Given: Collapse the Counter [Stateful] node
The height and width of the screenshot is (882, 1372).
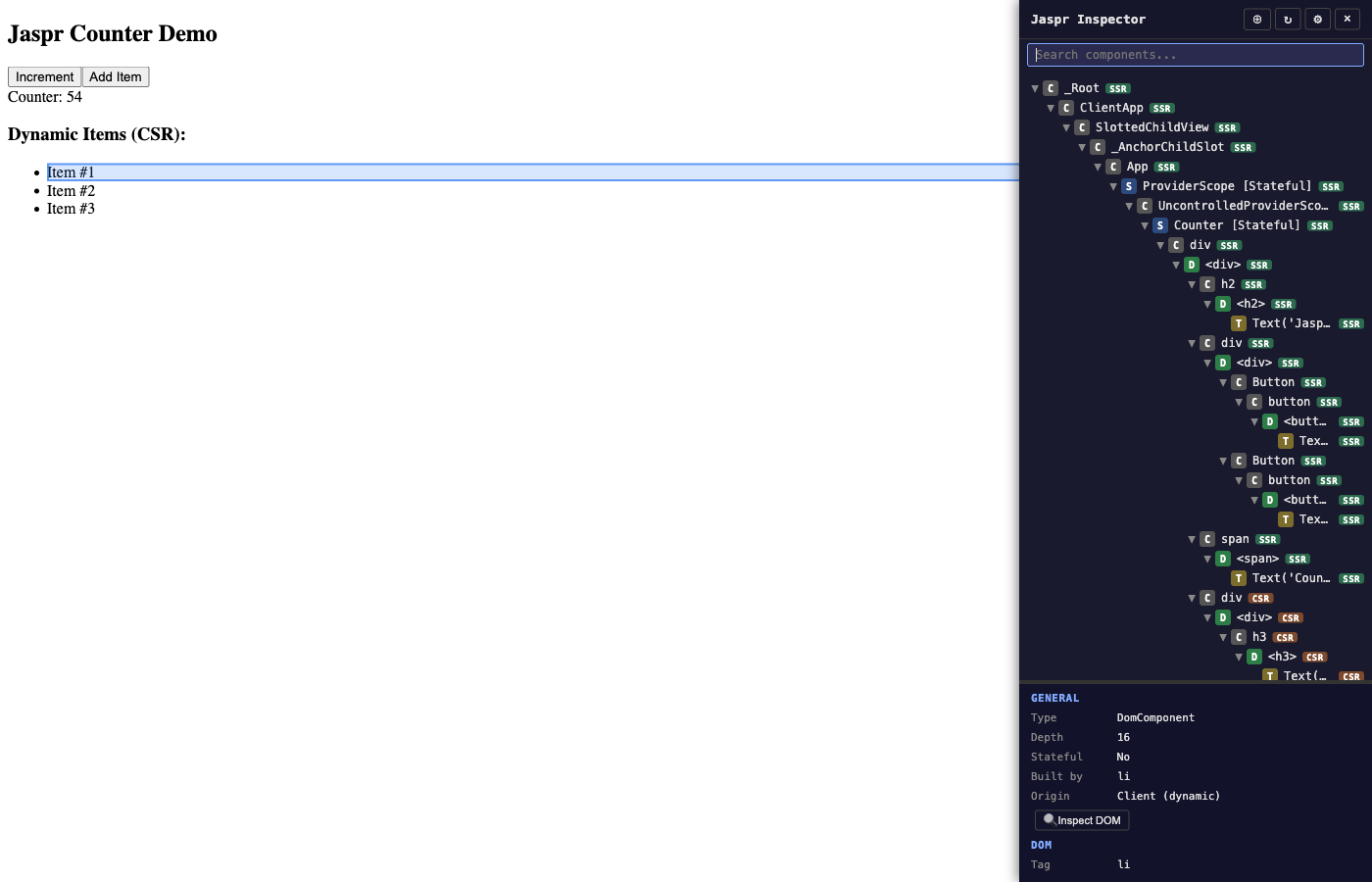Looking at the screenshot, I should (1145, 225).
